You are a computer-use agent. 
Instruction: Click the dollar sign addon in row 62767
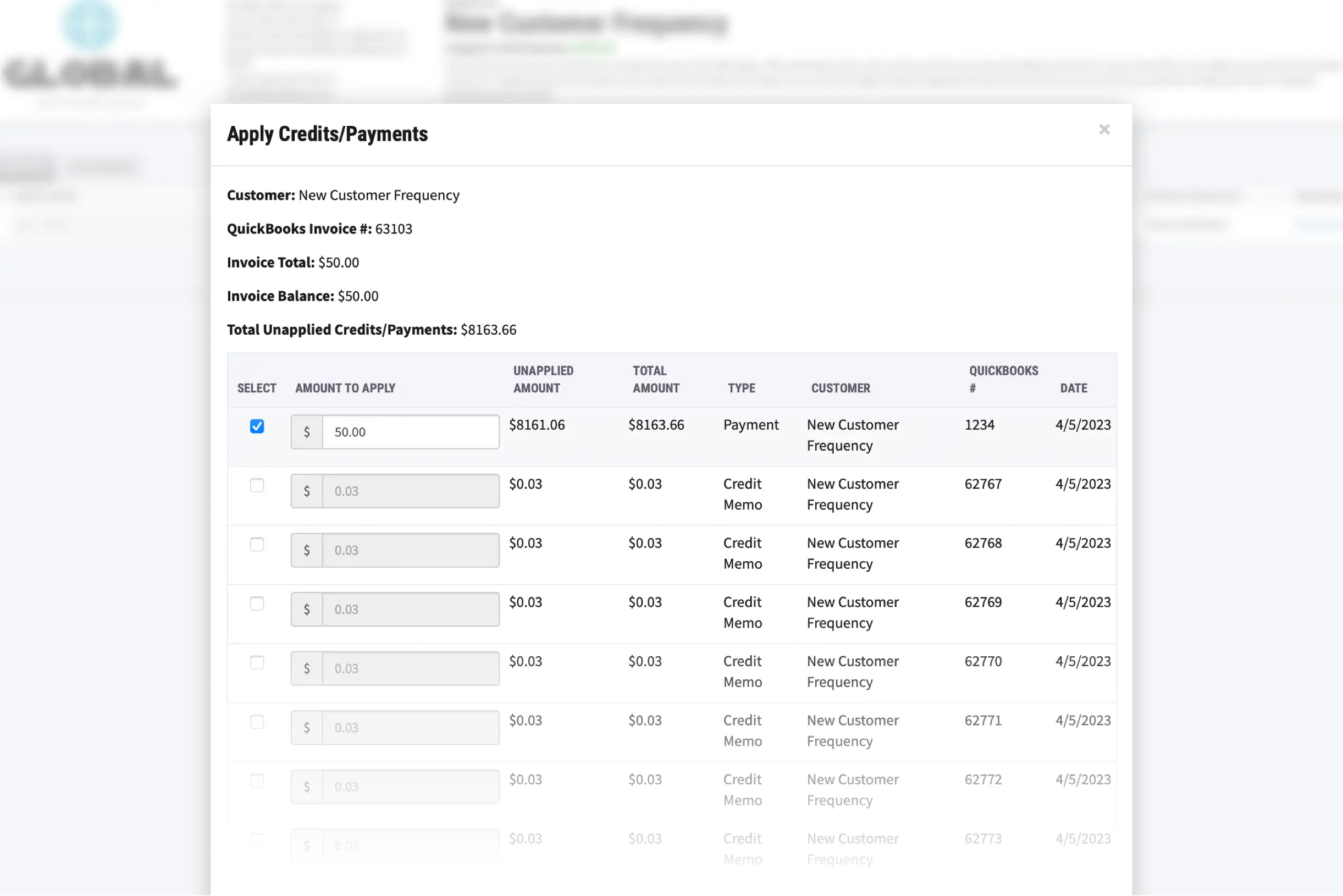coord(306,491)
